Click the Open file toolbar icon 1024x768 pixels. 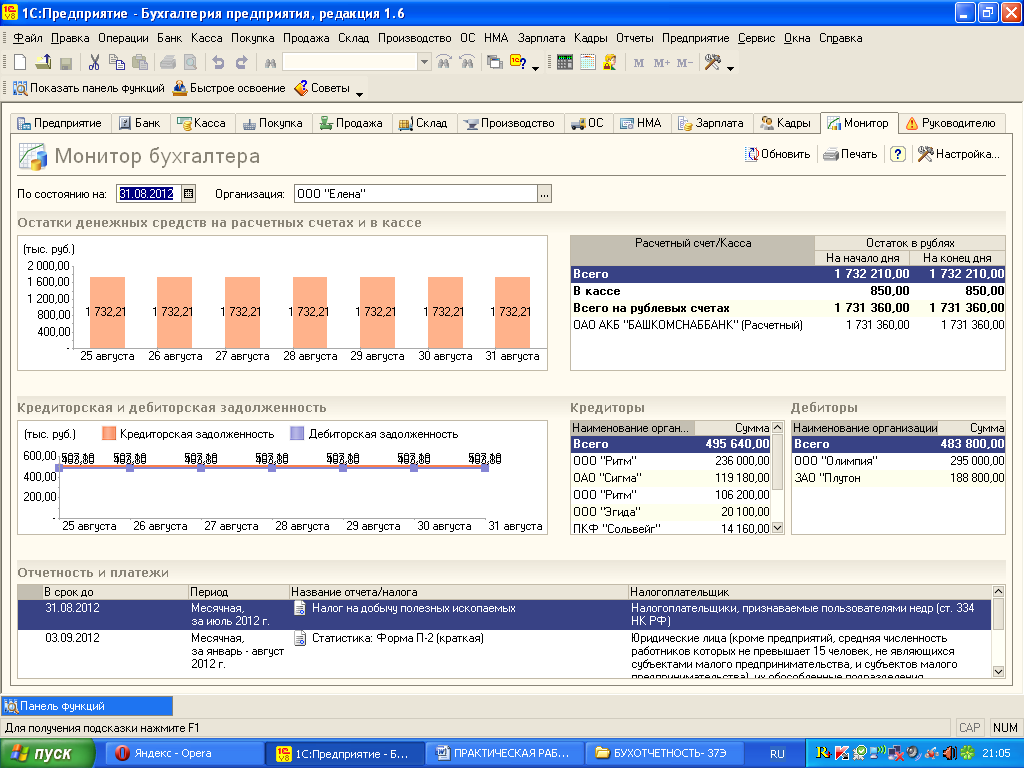click(x=43, y=63)
